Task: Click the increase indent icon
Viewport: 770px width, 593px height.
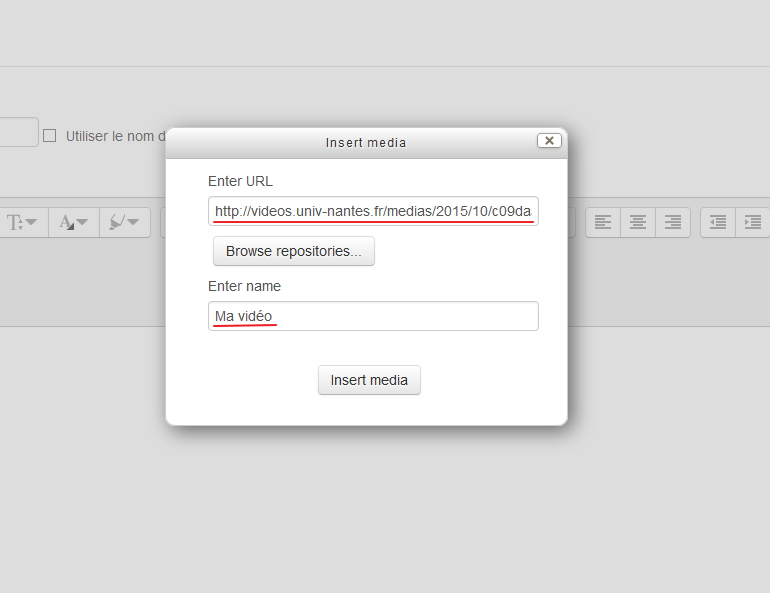Action: (753, 222)
